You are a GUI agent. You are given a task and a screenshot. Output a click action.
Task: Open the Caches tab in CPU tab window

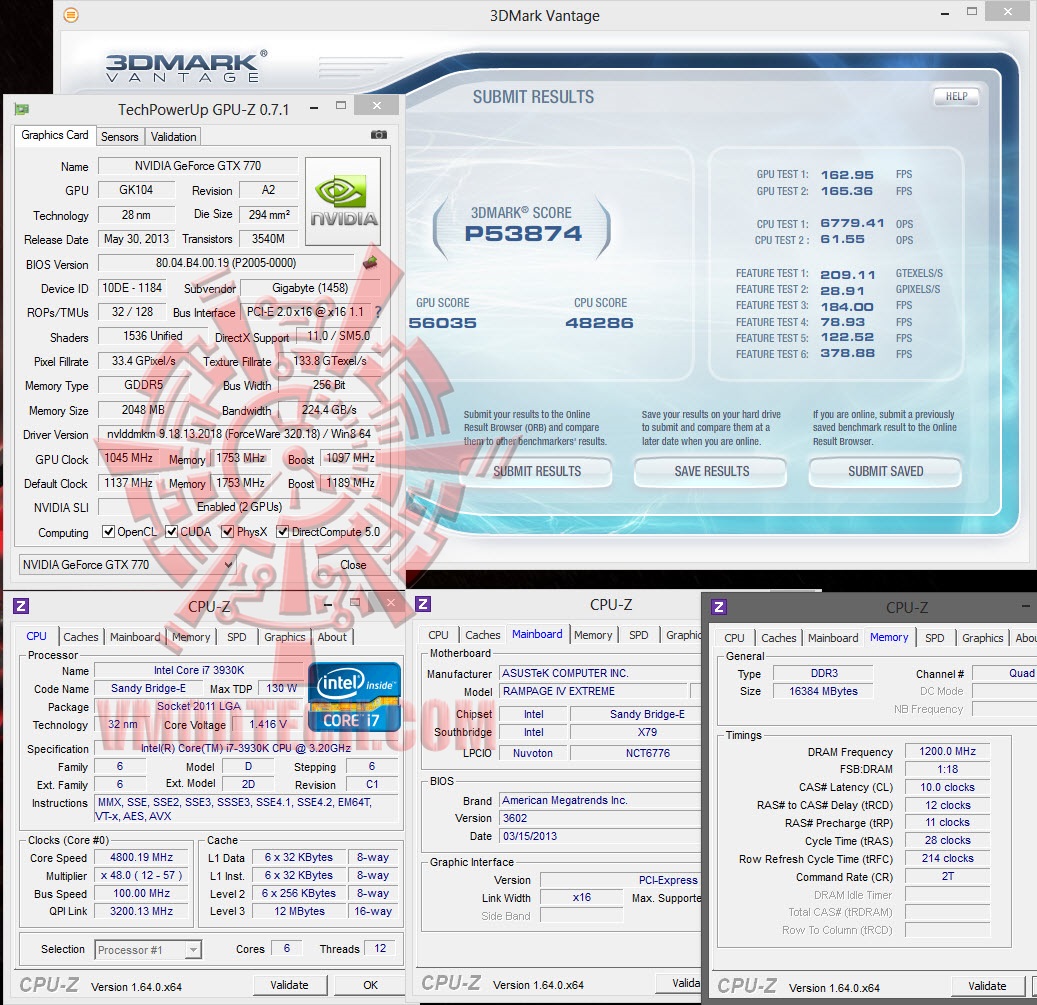click(81, 637)
